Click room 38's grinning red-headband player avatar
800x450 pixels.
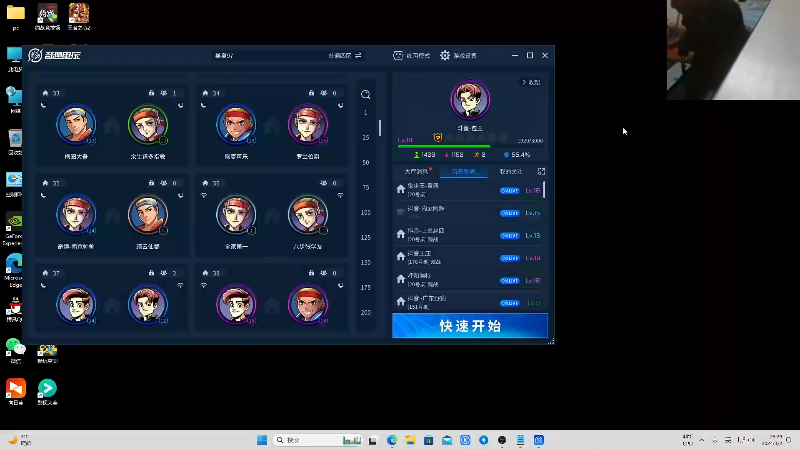[x=308, y=305]
